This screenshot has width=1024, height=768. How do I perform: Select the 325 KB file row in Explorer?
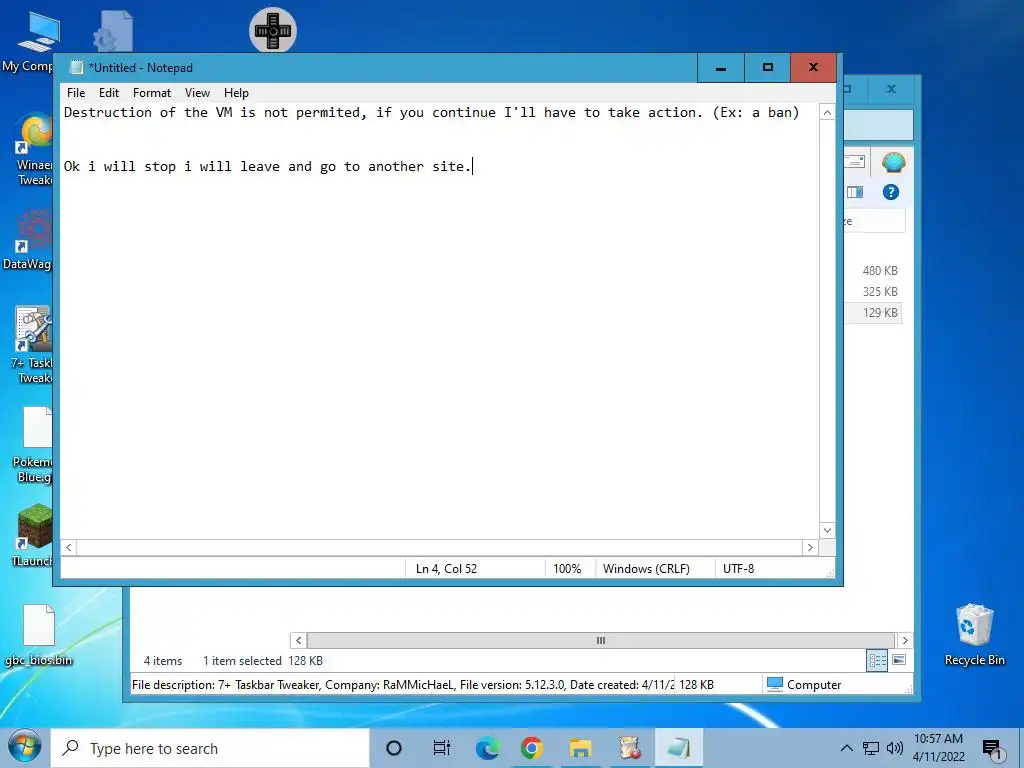pyautogui.click(x=875, y=291)
